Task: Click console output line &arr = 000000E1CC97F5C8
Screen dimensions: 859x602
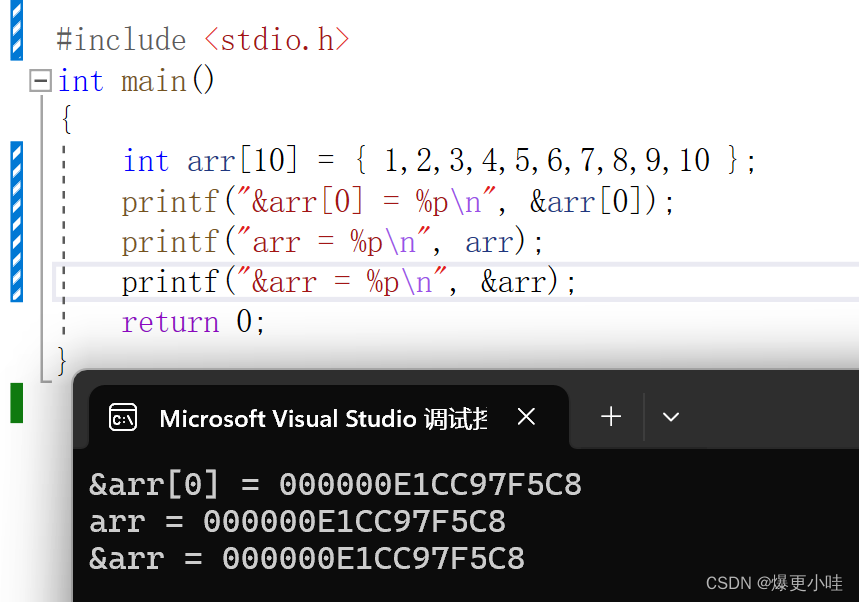Action: [307, 558]
